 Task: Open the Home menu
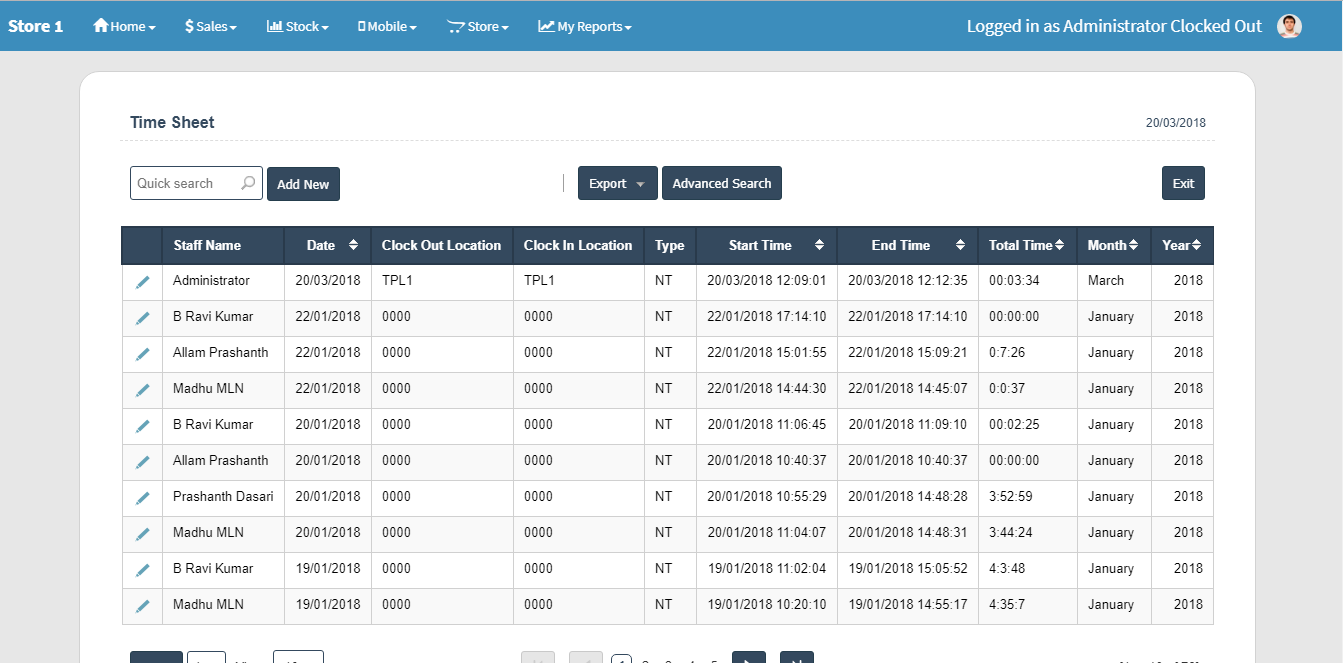(124, 27)
